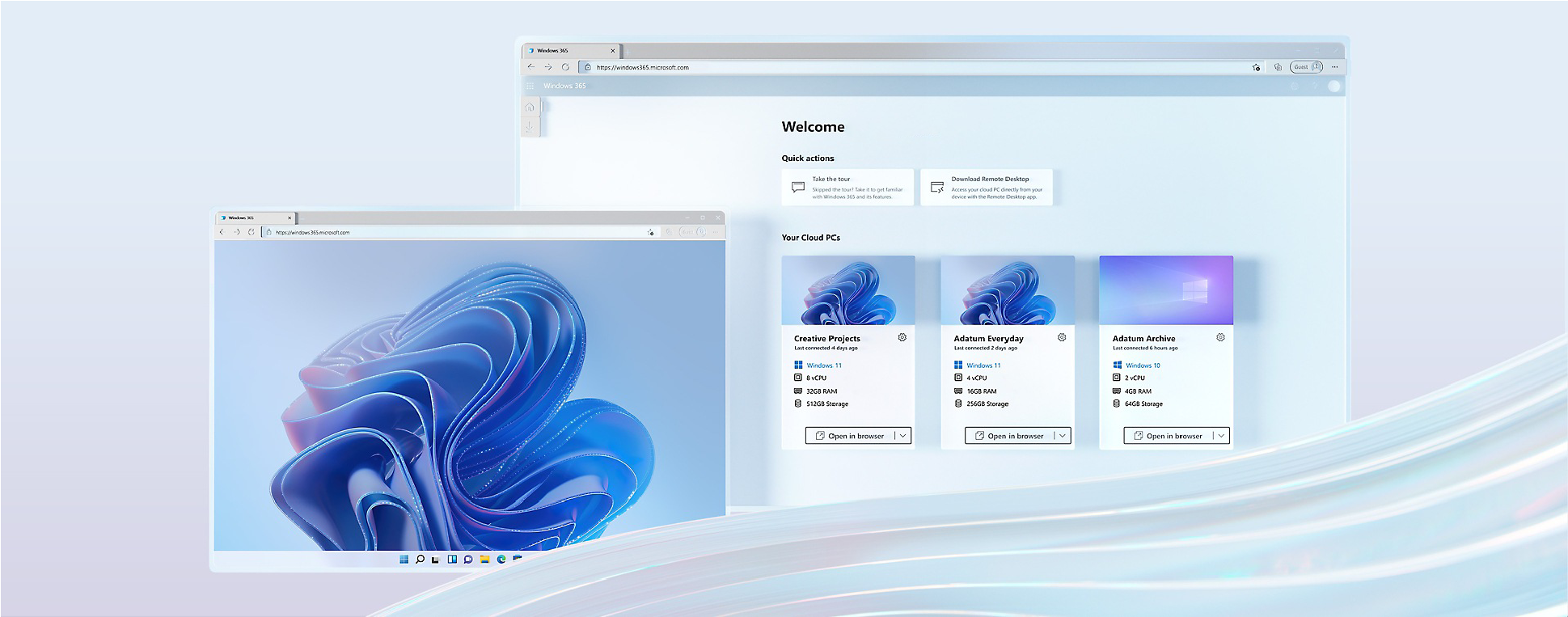Open the app launcher grid beside Windows 365

tap(530, 86)
